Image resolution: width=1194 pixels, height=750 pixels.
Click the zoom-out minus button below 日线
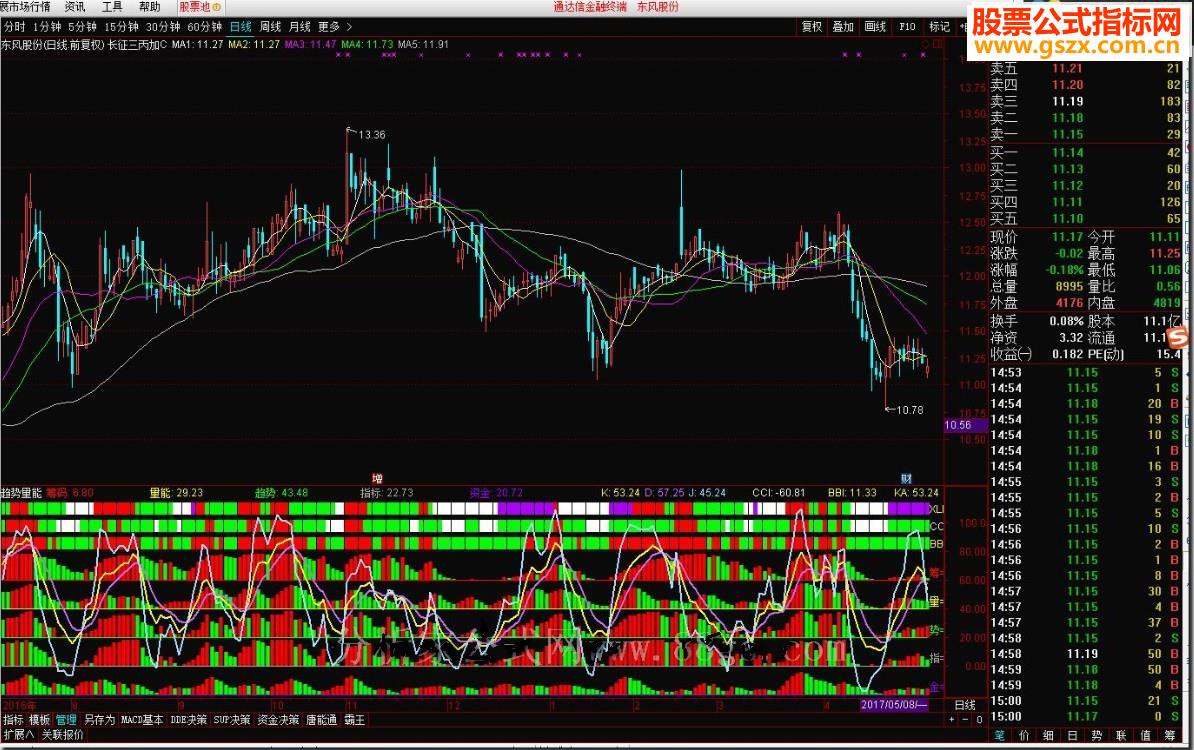pos(966,720)
